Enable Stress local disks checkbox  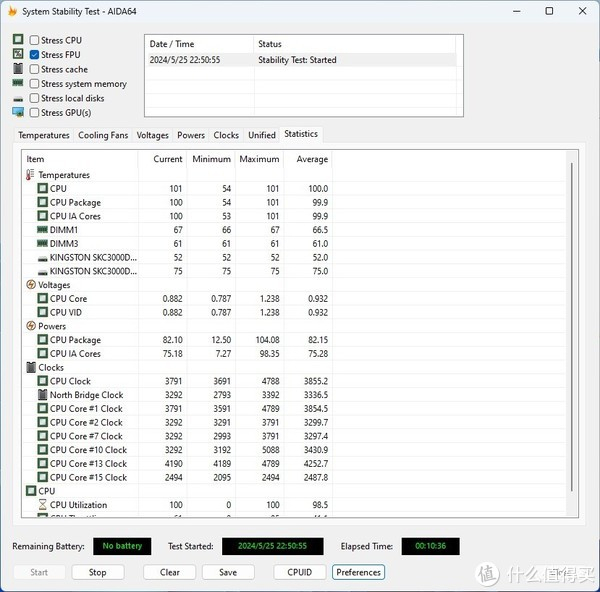34,98
